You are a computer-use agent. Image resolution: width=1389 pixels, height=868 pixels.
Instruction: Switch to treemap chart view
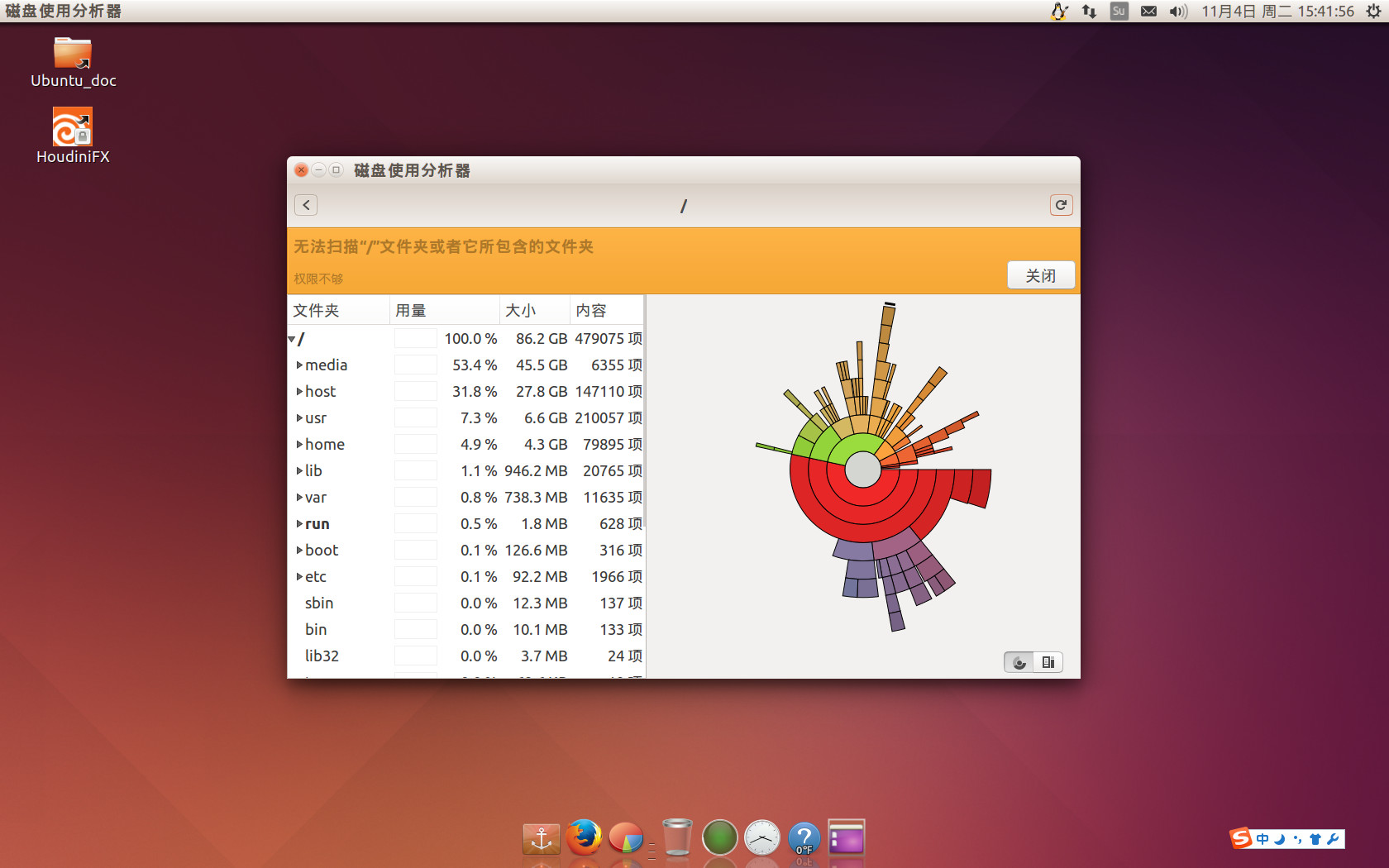tap(1048, 662)
